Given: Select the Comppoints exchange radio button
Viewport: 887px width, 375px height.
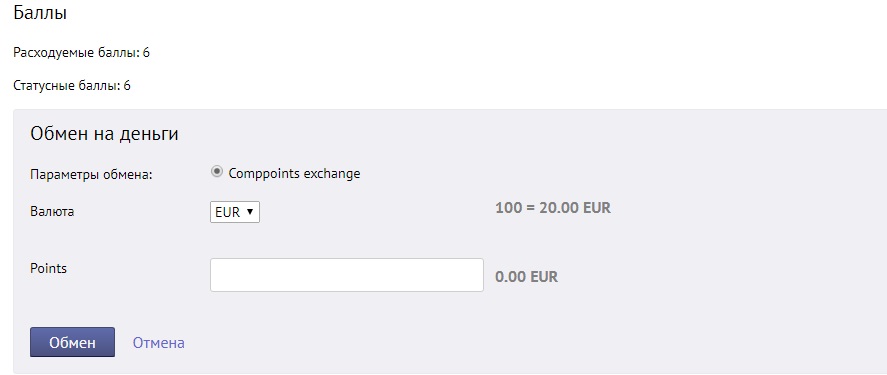Looking at the screenshot, I should coord(217,172).
